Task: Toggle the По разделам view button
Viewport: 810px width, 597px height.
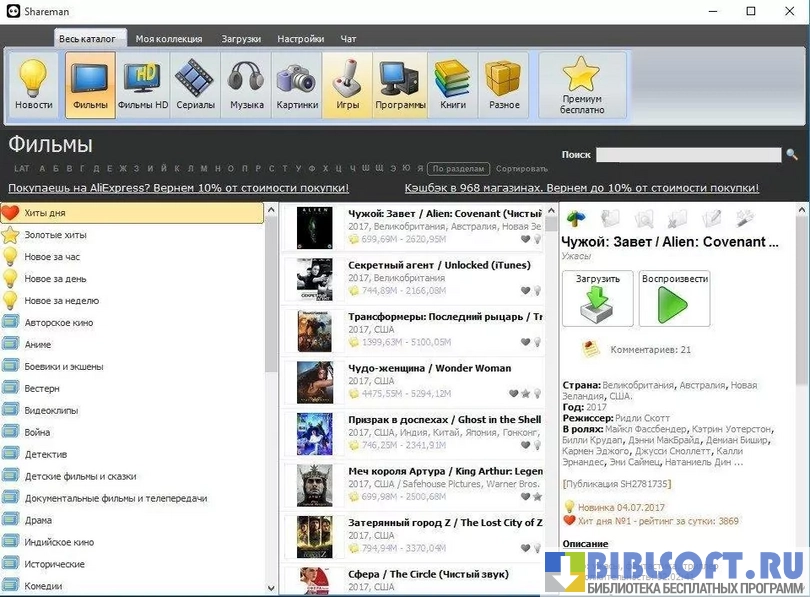Action: pos(460,169)
